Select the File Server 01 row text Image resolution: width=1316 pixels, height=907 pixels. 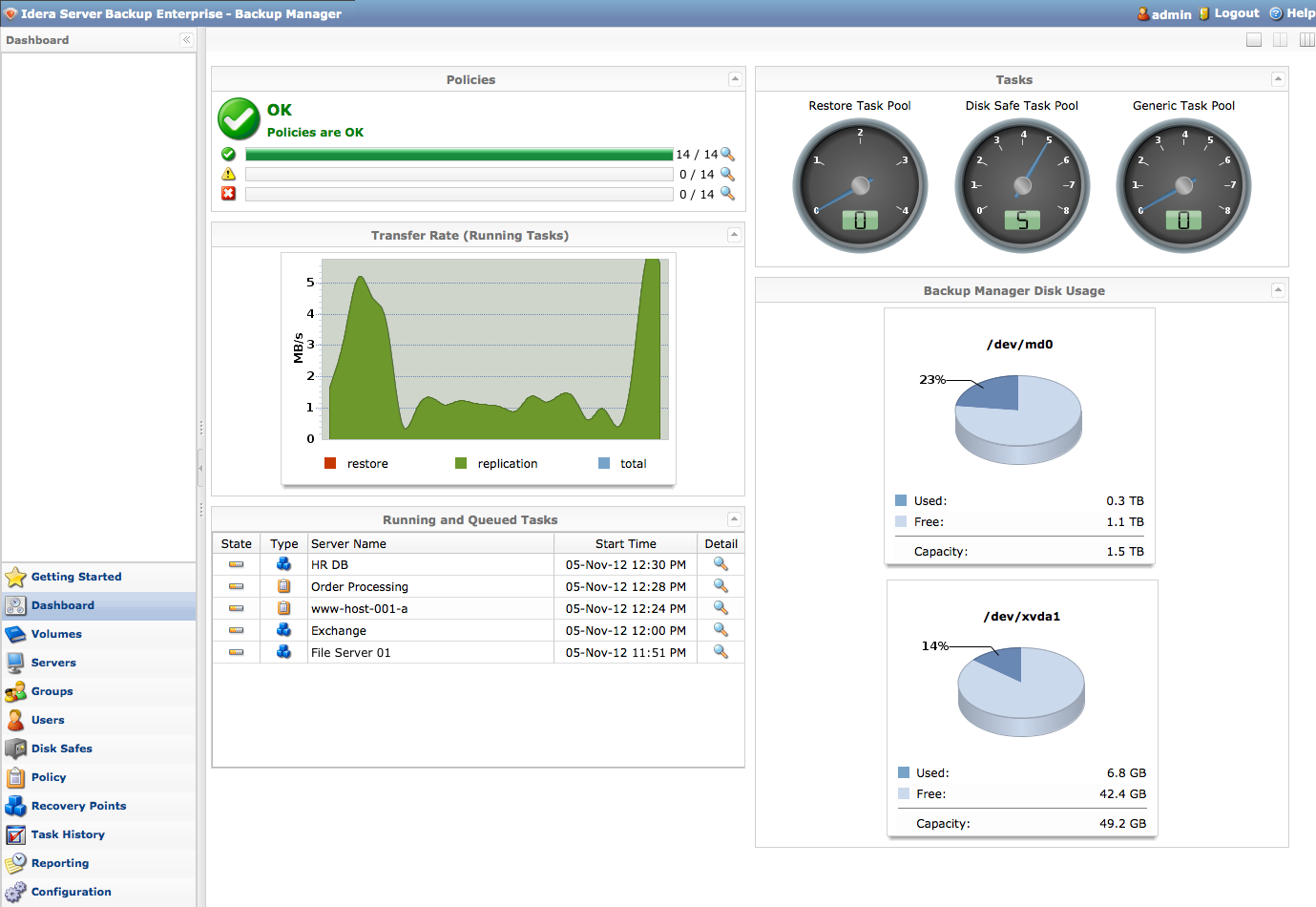tap(350, 653)
